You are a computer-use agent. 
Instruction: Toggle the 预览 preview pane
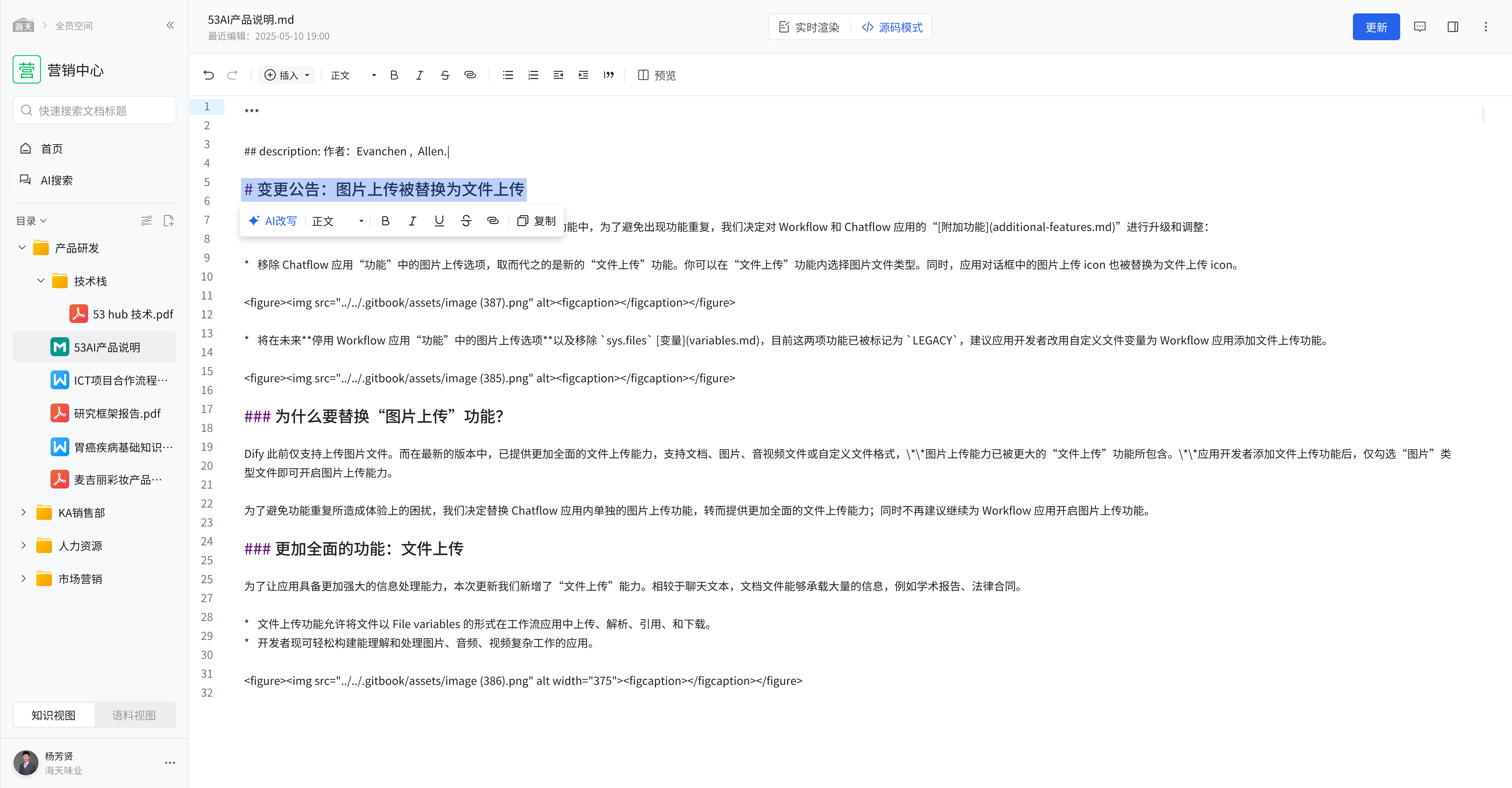coord(657,75)
